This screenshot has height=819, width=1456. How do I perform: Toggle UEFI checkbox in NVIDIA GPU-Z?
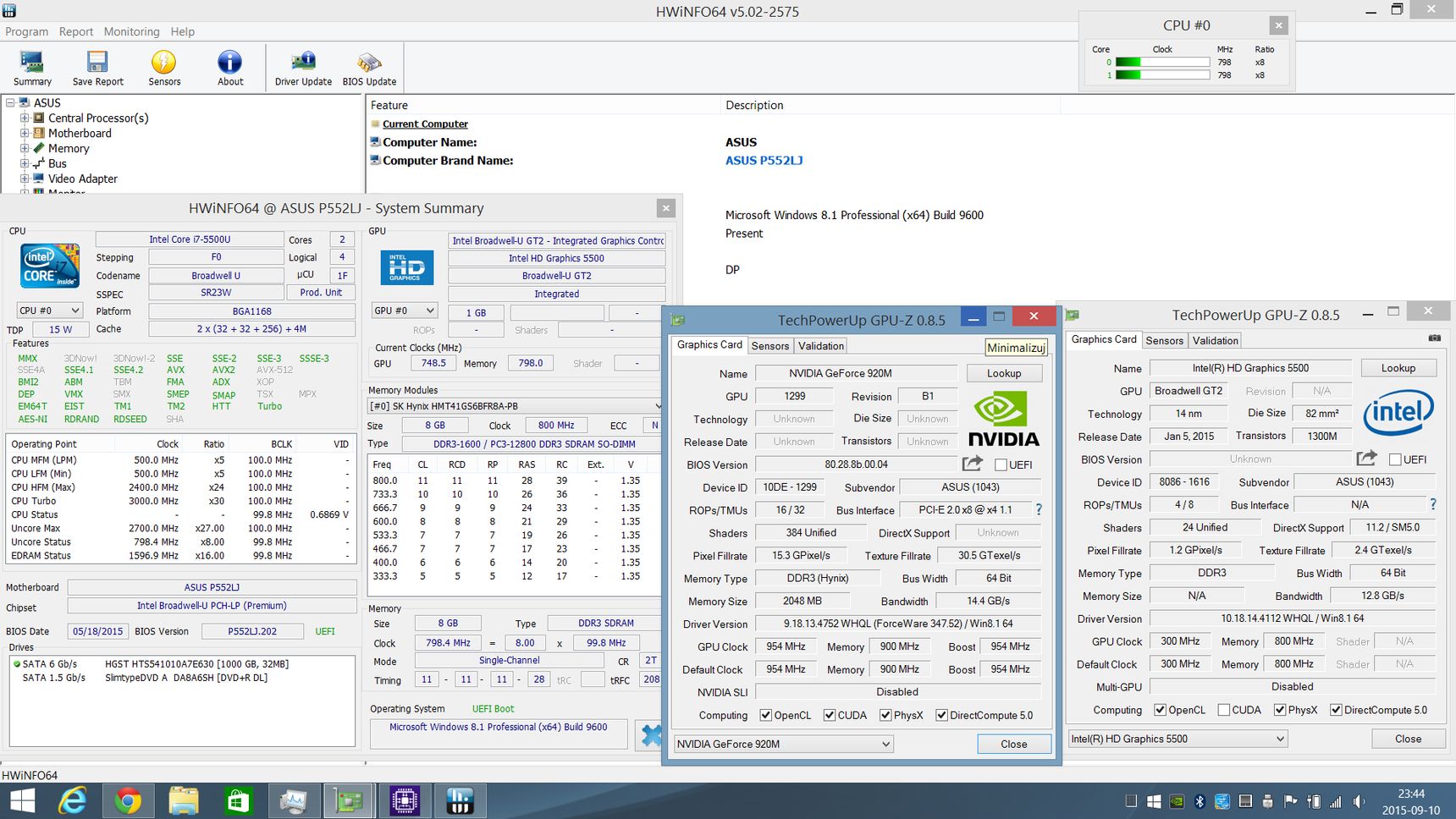[x=1001, y=464]
